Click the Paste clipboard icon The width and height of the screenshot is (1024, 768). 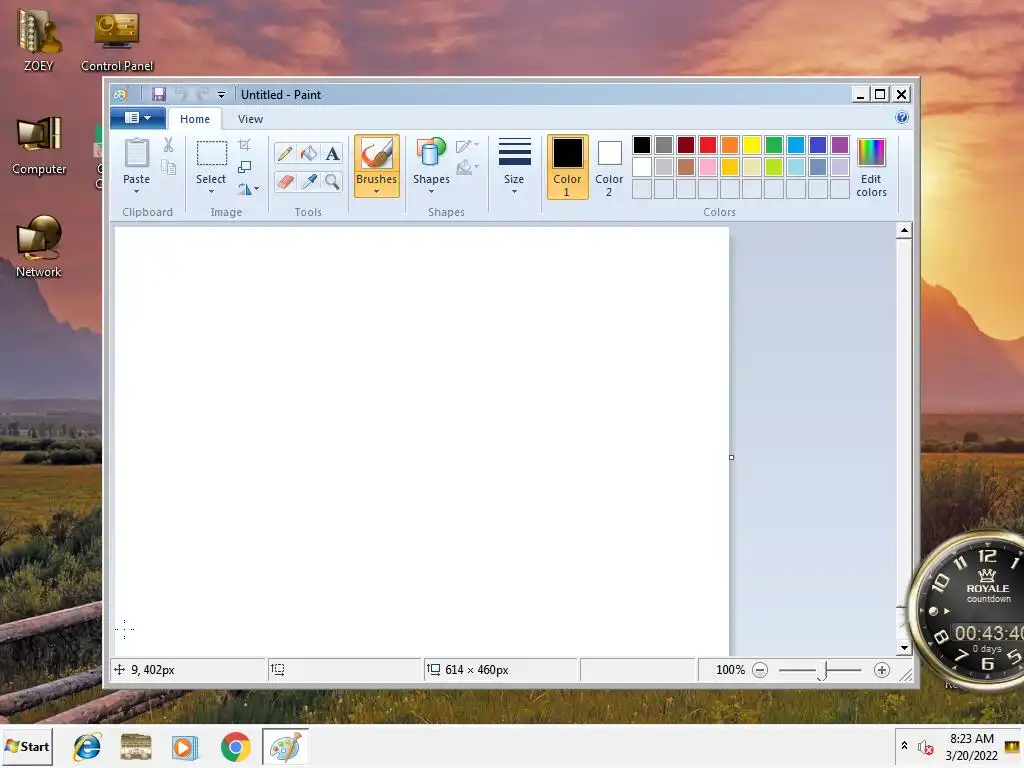(136, 153)
